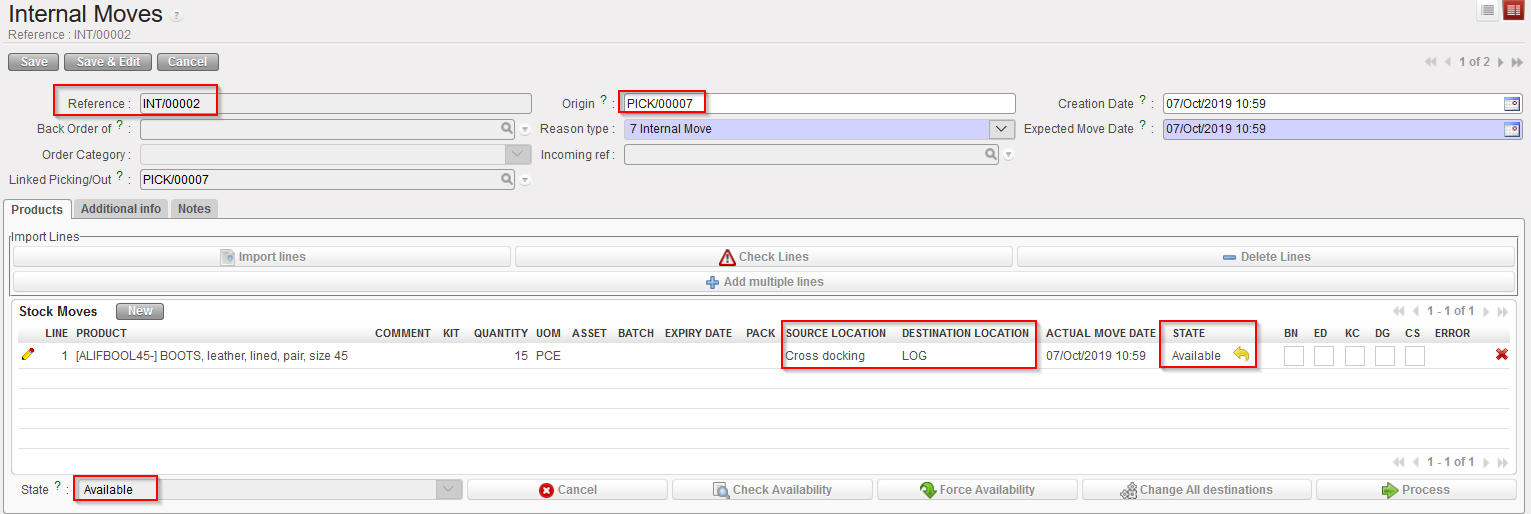Click Cancel button next to Save & Edit
Viewport: 1531px width, 514px height.
click(x=187, y=62)
